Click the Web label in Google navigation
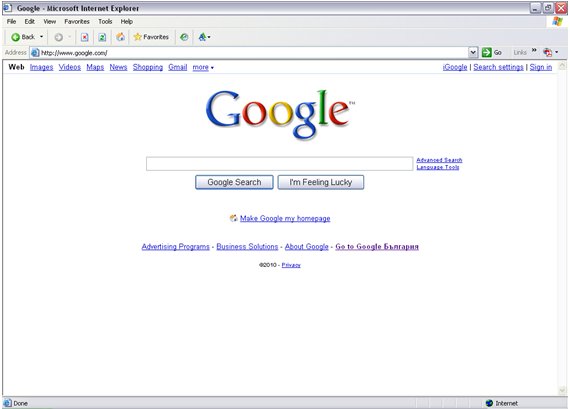This screenshot has width=570, height=409. [16, 67]
